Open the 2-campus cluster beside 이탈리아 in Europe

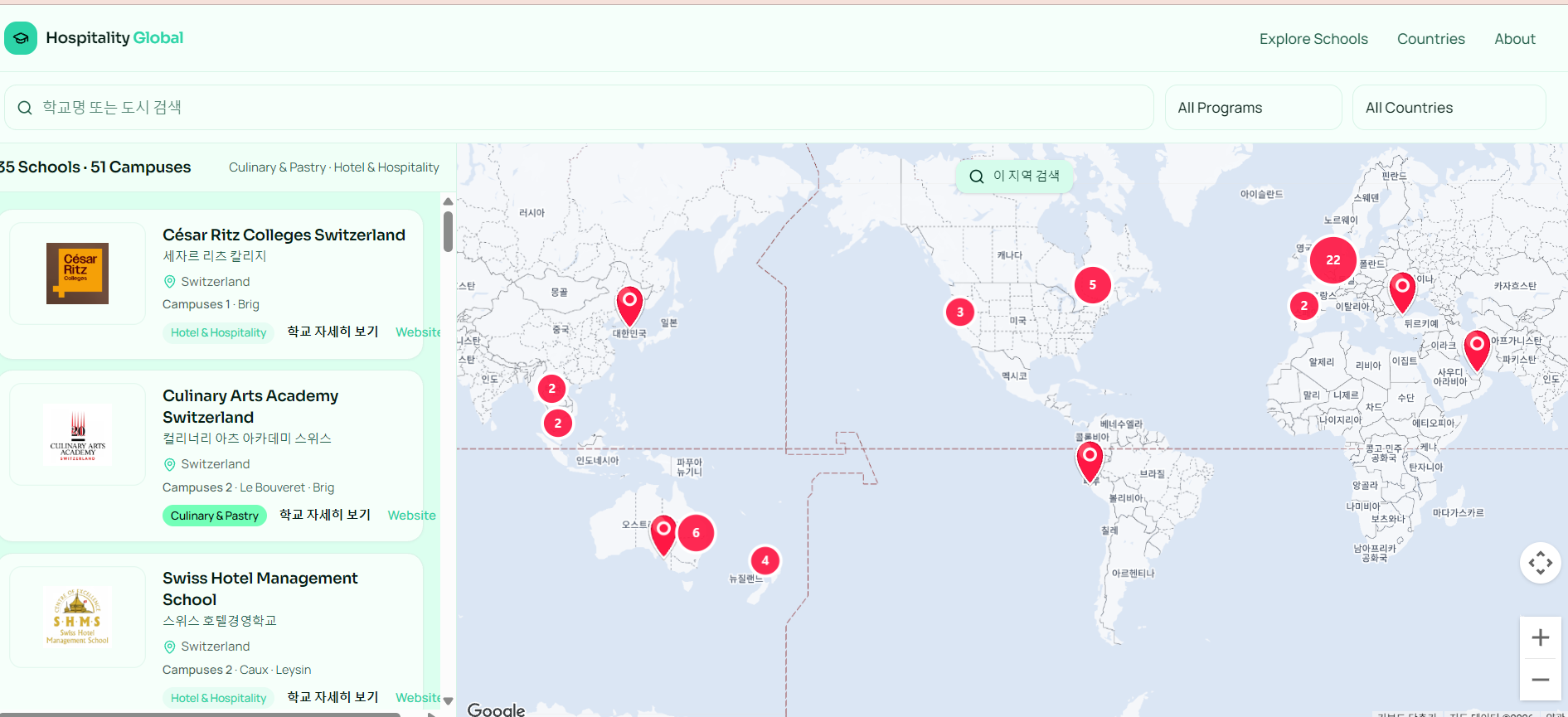(1303, 306)
